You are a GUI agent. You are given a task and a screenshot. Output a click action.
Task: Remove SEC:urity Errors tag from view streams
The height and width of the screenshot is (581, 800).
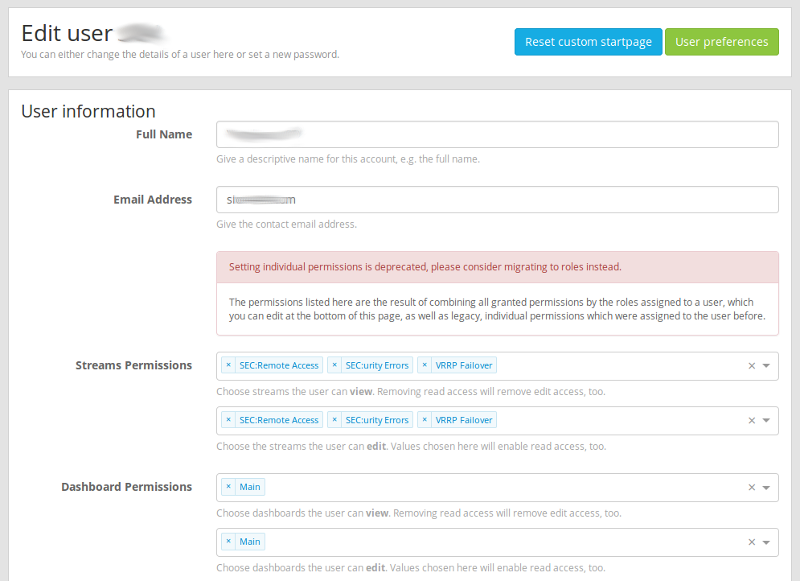(x=335, y=366)
